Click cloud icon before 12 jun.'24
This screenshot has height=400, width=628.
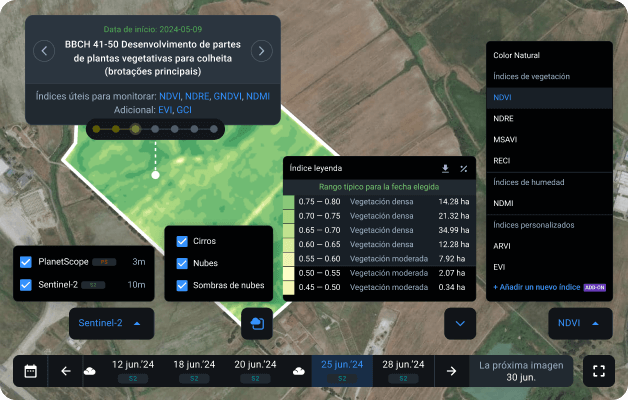(x=90, y=372)
